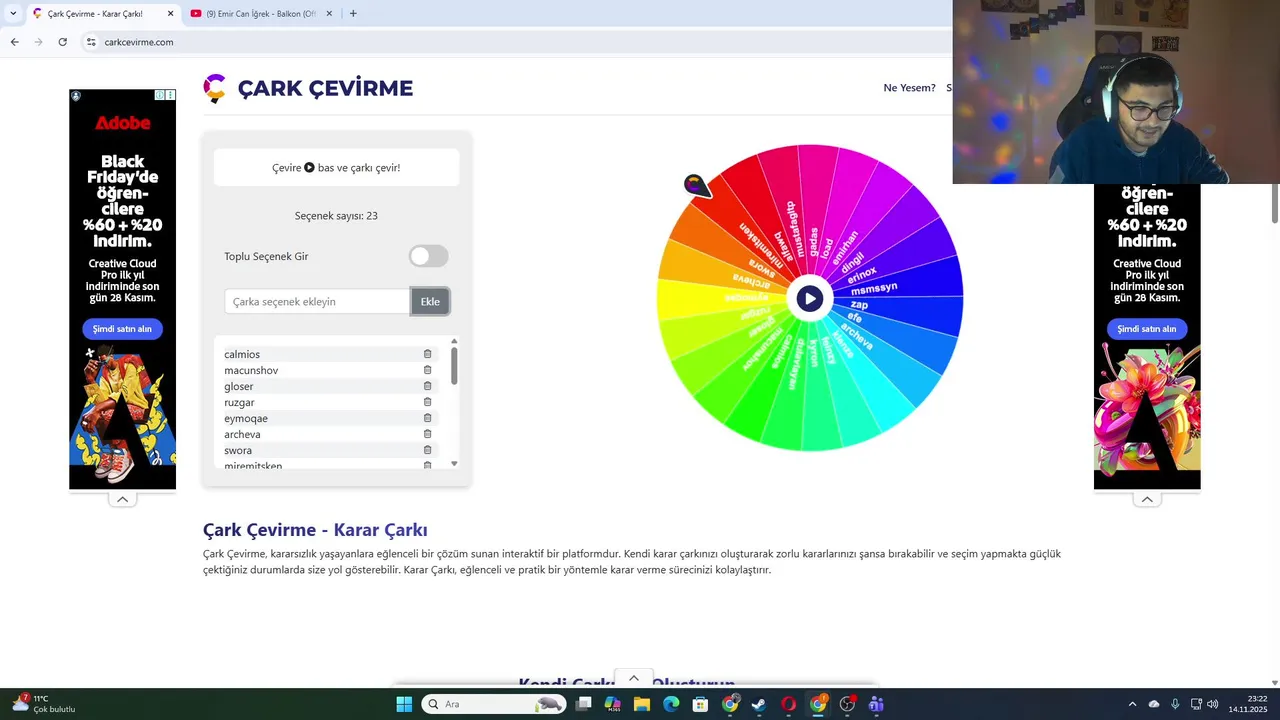This screenshot has height=720, width=1280.
Task: Show hidden system tray icons
Action: pyautogui.click(x=1132, y=704)
